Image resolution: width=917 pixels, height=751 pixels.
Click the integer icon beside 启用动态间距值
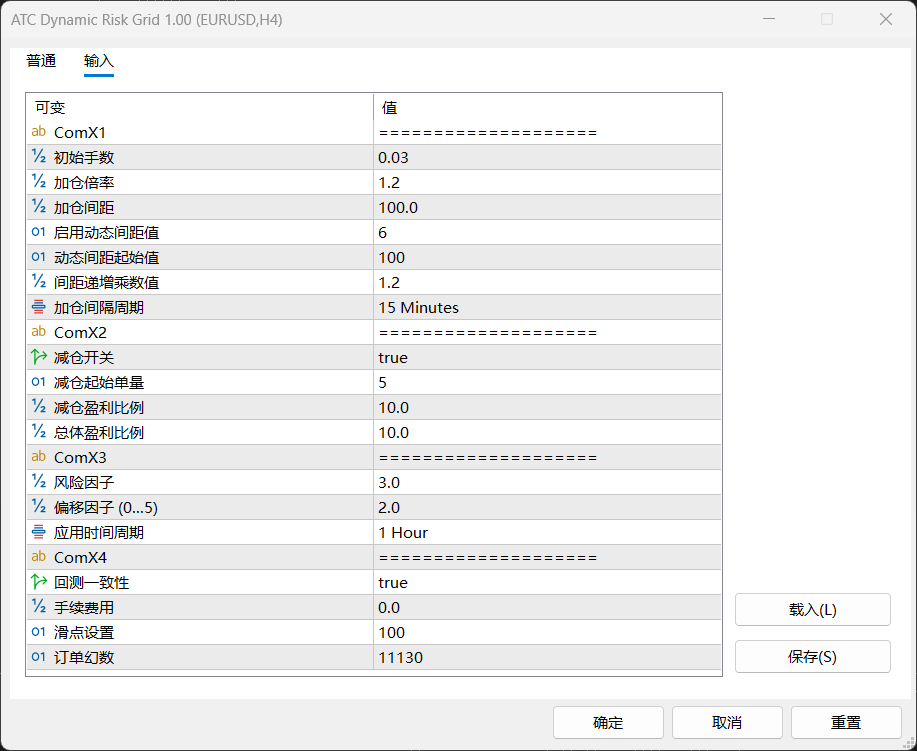point(39,232)
